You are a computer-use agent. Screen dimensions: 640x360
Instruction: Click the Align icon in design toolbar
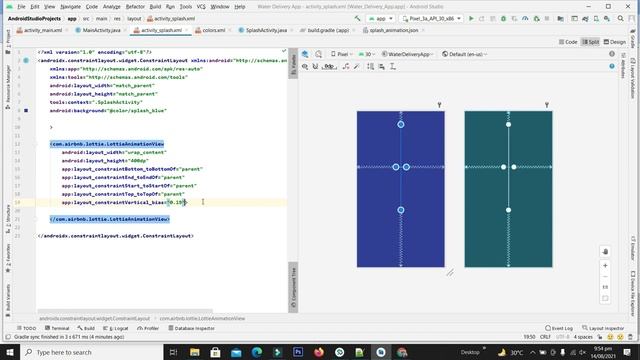[x=382, y=66]
